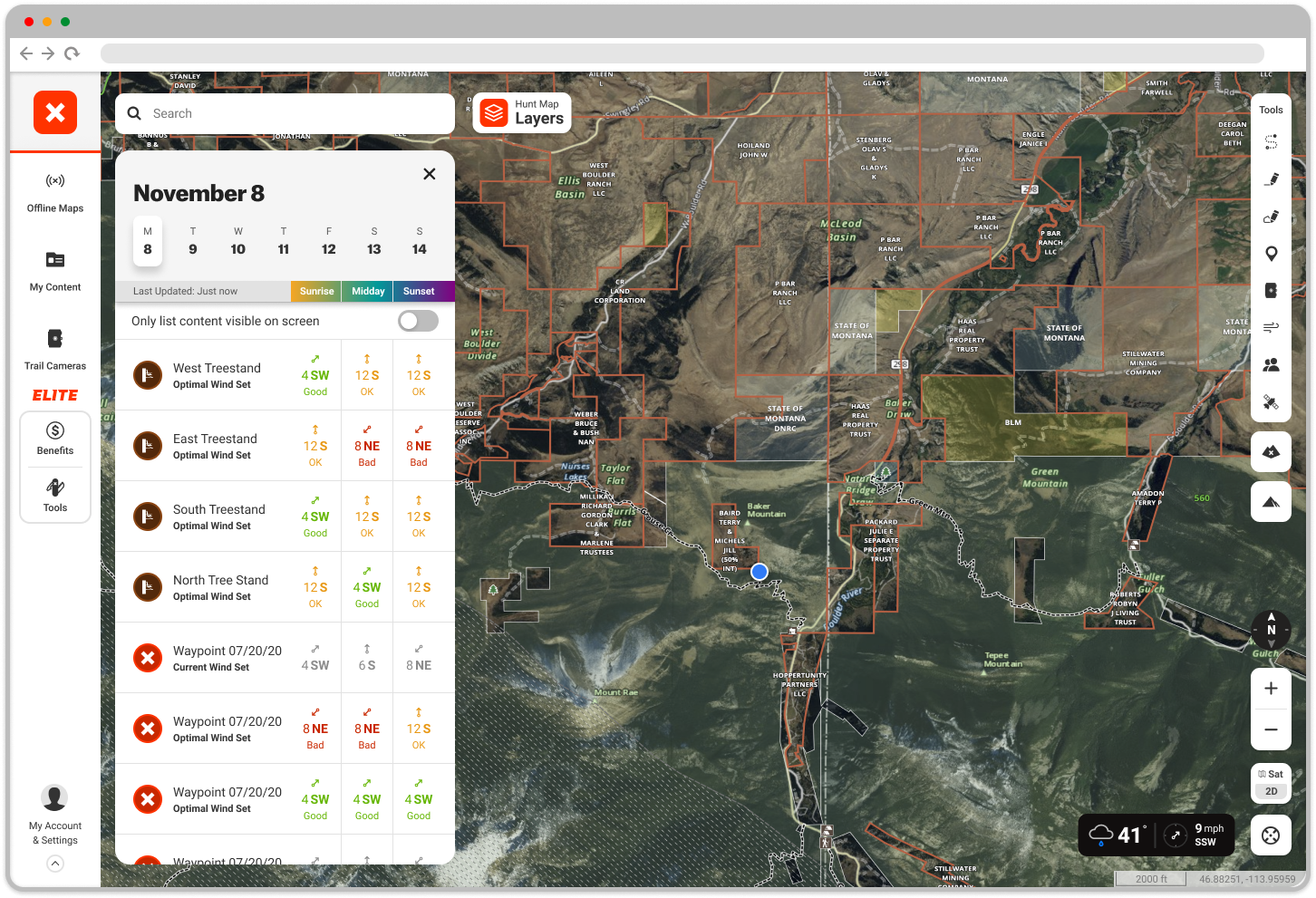Click the browser forward arrow
This screenshot has width=1316, height=898.
point(48,53)
